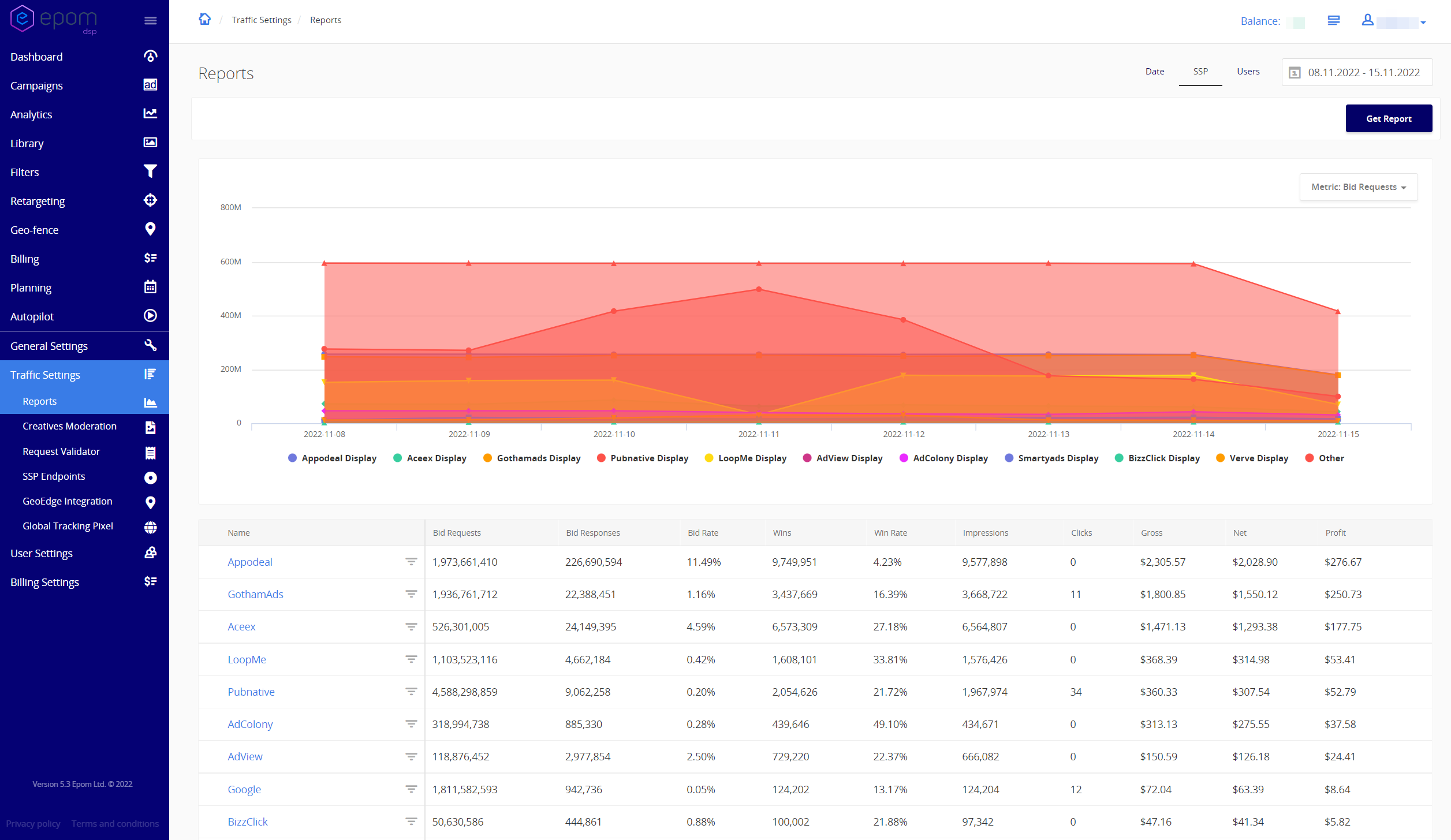Open the Retargeting crosshair icon
Viewport: 1451px width, 840px height.
(150, 200)
